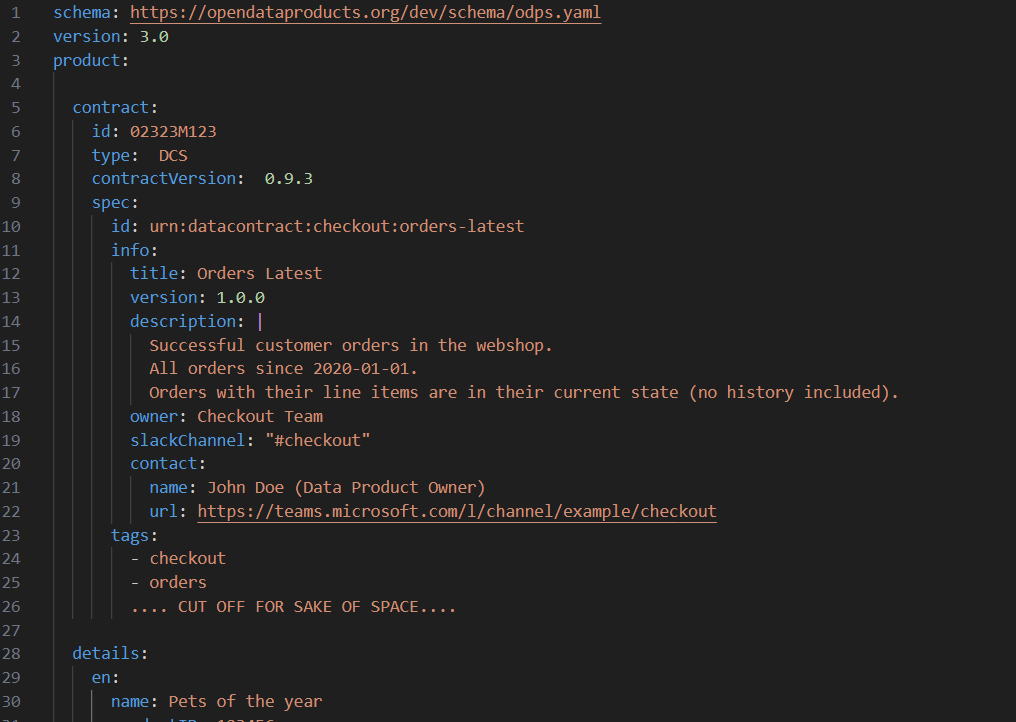Open the odps.yaml schema hyperlink
This screenshot has width=1016, height=722.
click(364, 12)
